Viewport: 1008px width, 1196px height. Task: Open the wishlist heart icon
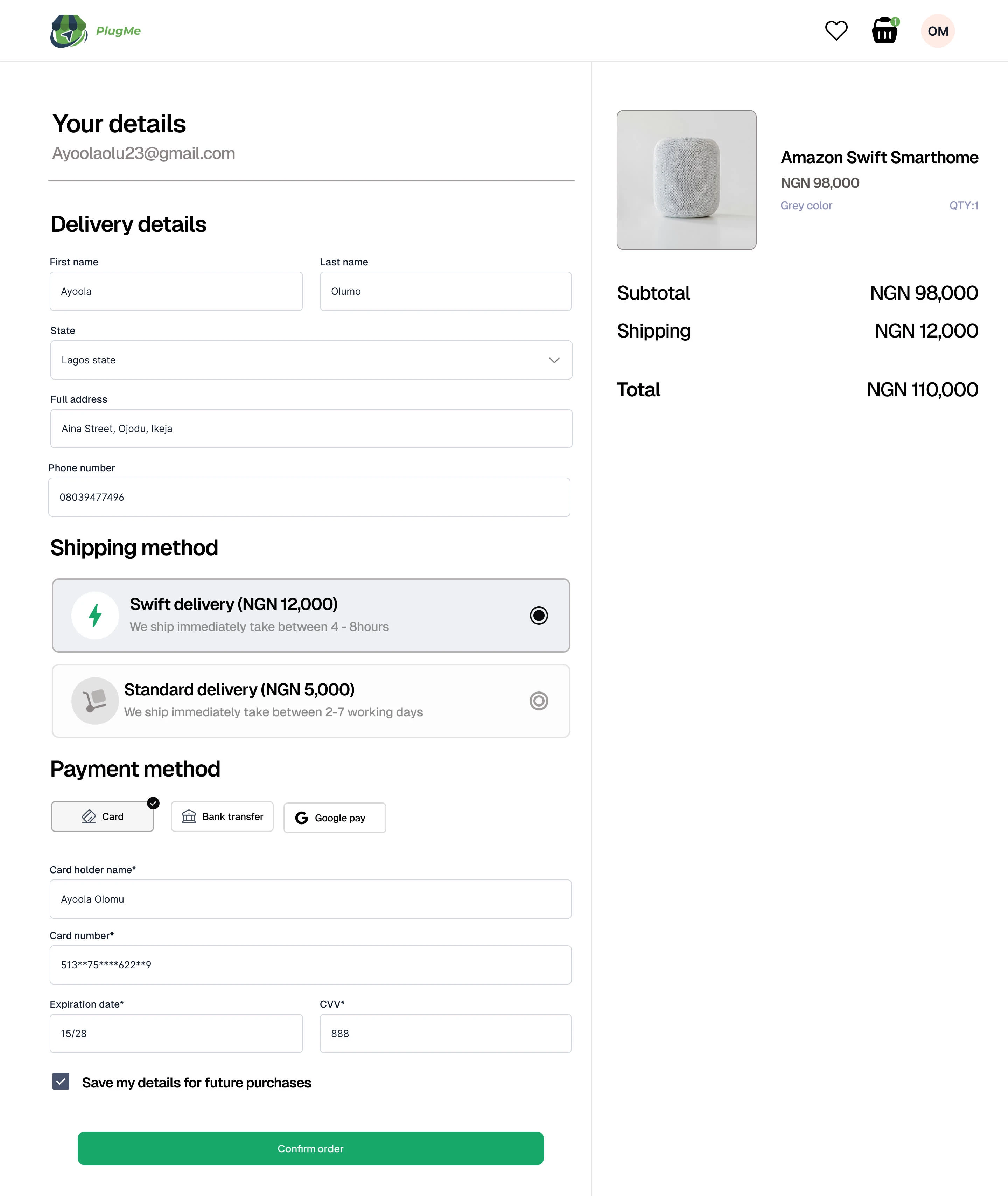(x=836, y=31)
